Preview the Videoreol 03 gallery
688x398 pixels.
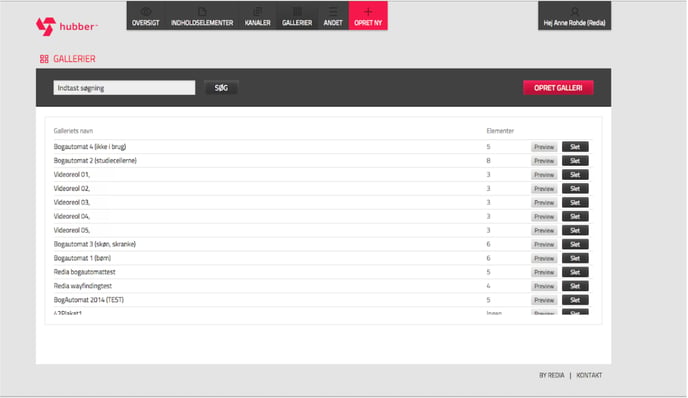pyautogui.click(x=544, y=203)
